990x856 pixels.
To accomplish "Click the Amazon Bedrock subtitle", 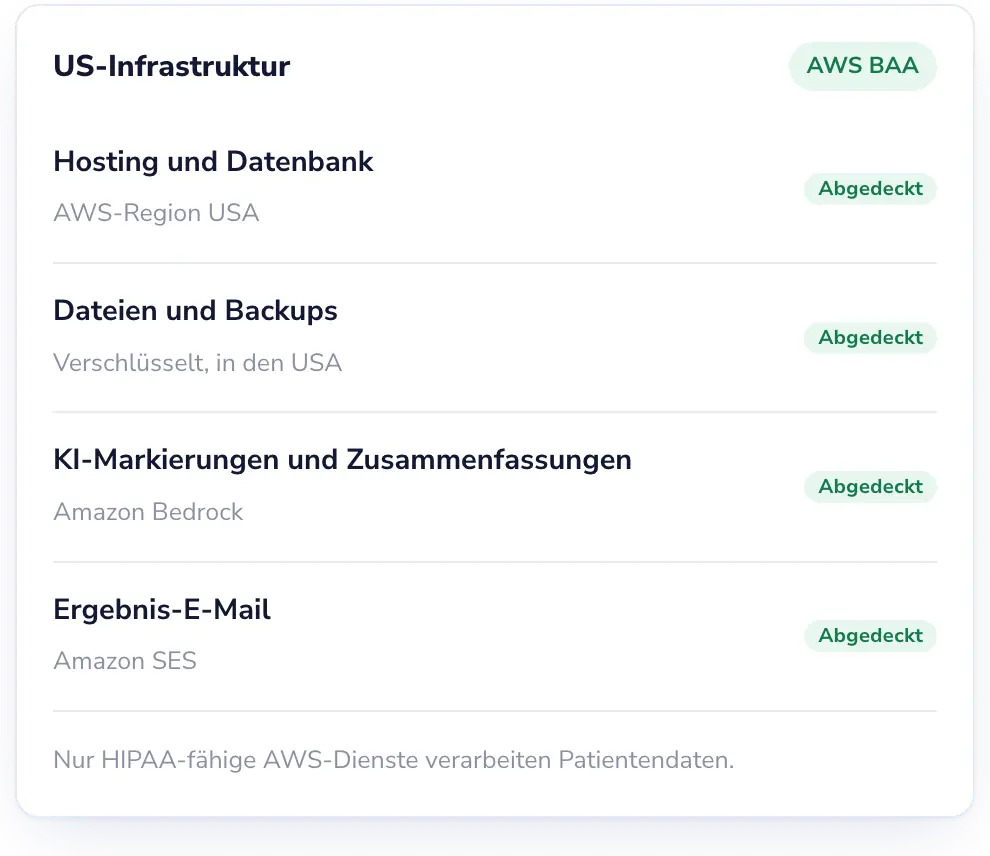I will [x=148, y=511].
